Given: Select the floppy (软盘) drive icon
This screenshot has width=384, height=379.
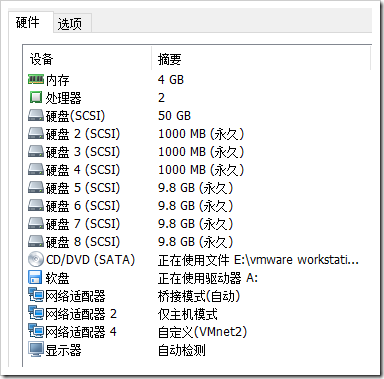Looking at the screenshot, I should tap(36, 277).
